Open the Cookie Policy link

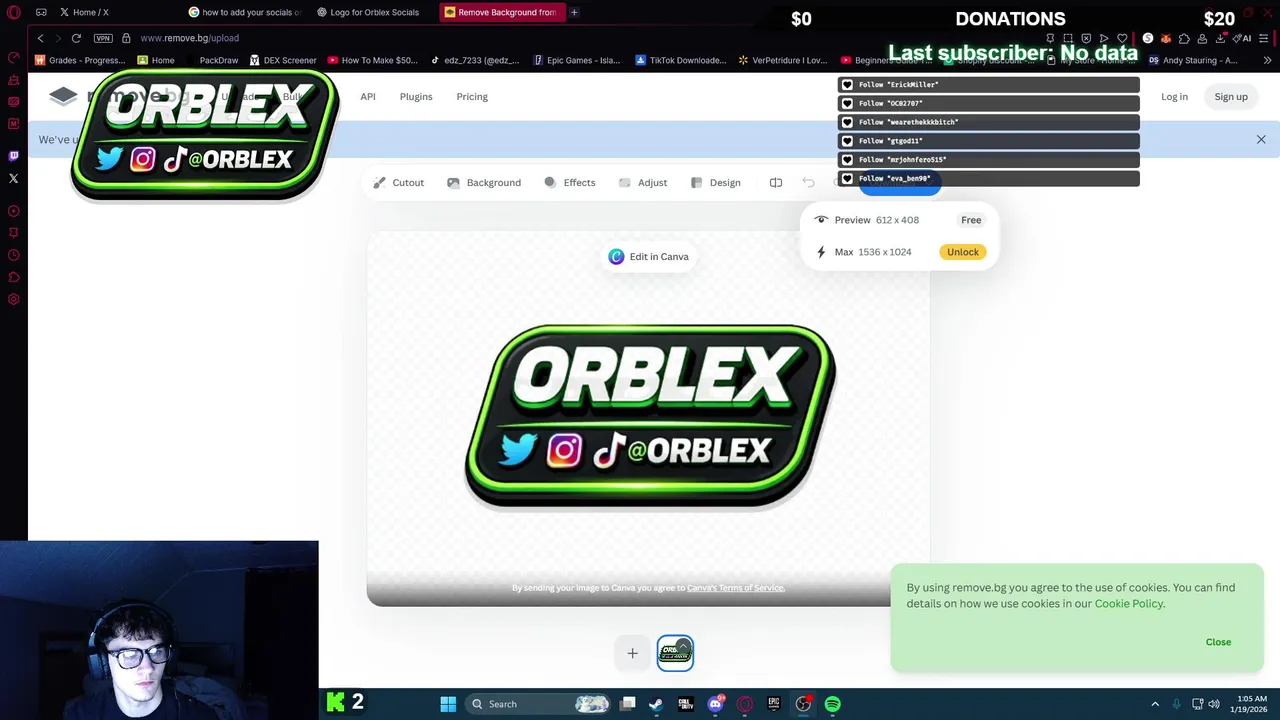click(1128, 604)
